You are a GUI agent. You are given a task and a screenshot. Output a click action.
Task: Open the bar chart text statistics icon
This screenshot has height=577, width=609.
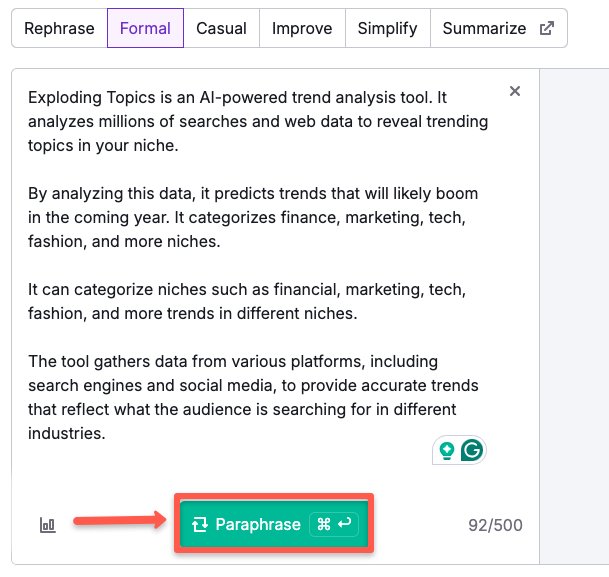click(47, 525)
